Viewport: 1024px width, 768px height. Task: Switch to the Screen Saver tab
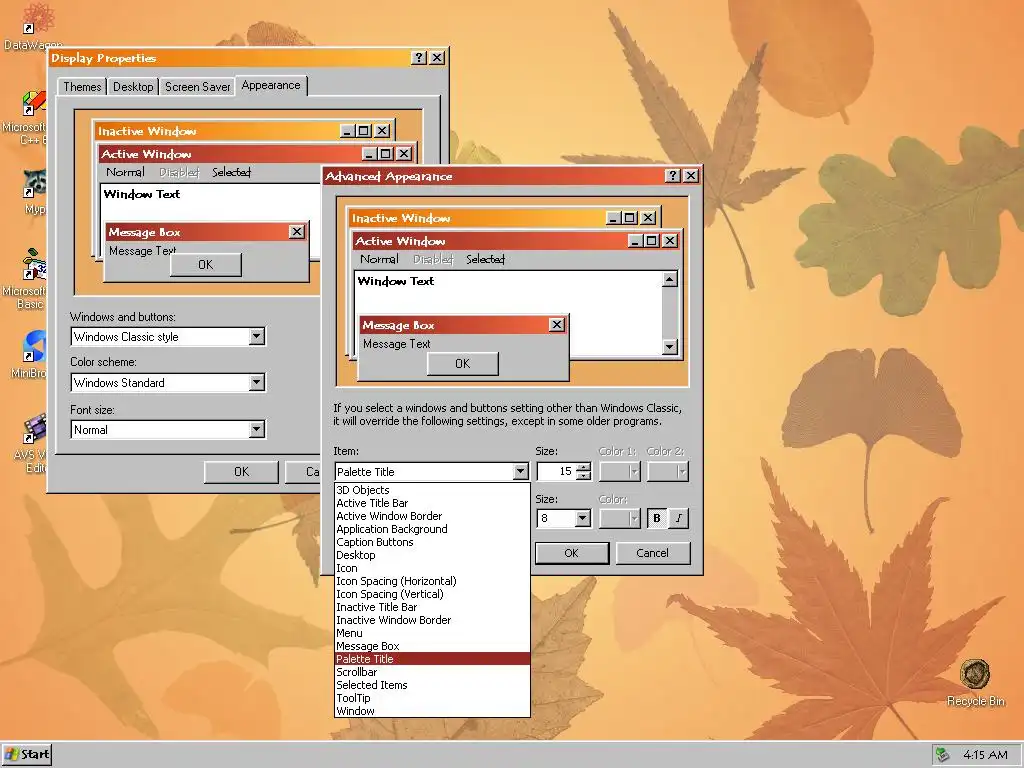tap(197, 87)
